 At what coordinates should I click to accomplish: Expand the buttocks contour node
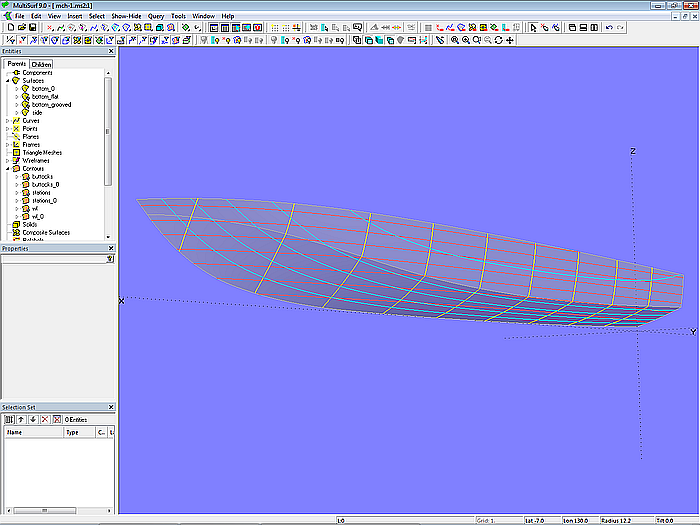16,177
